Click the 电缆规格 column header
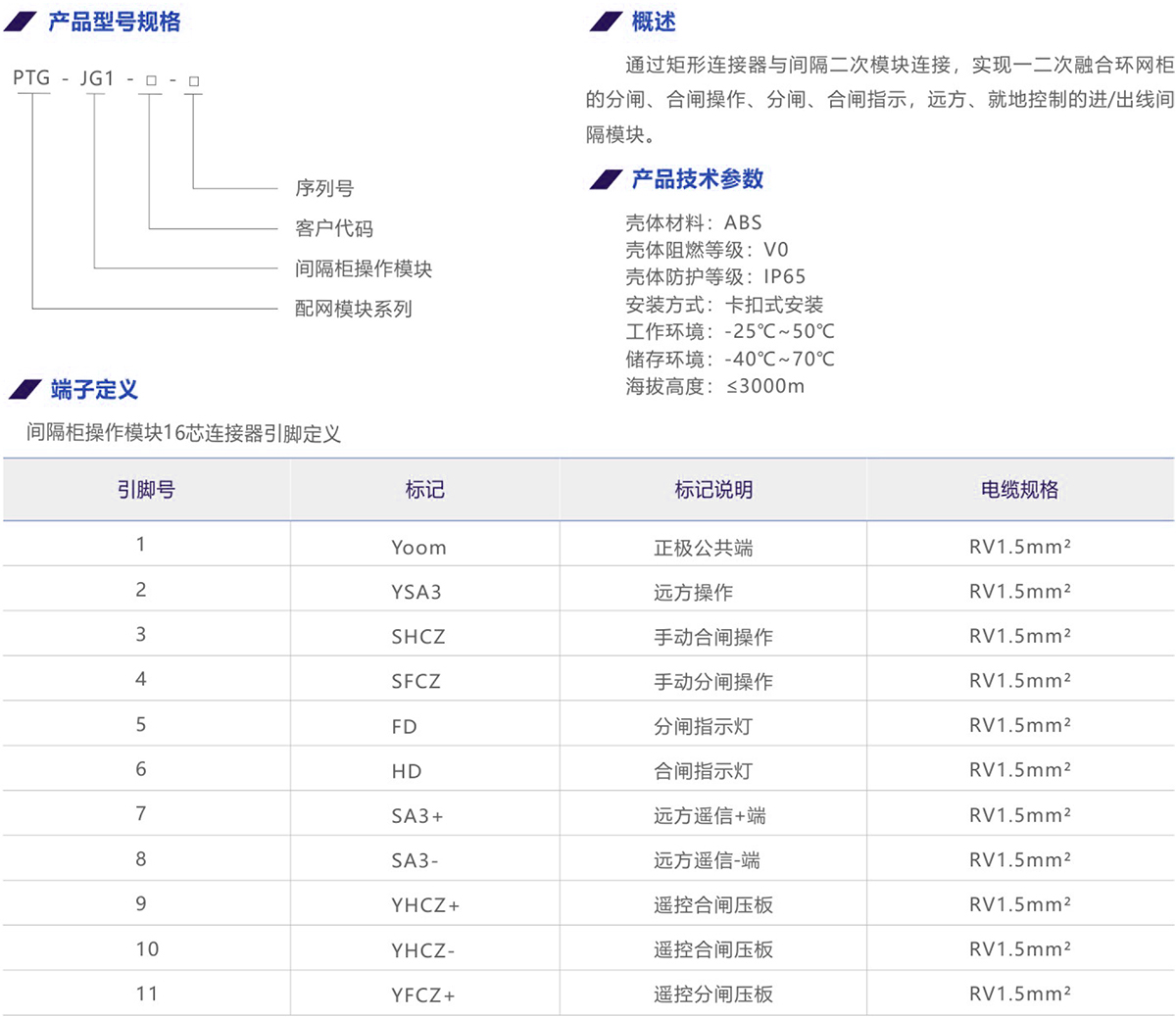This screenshot has width=1176, height=1017. [1020, 490]
